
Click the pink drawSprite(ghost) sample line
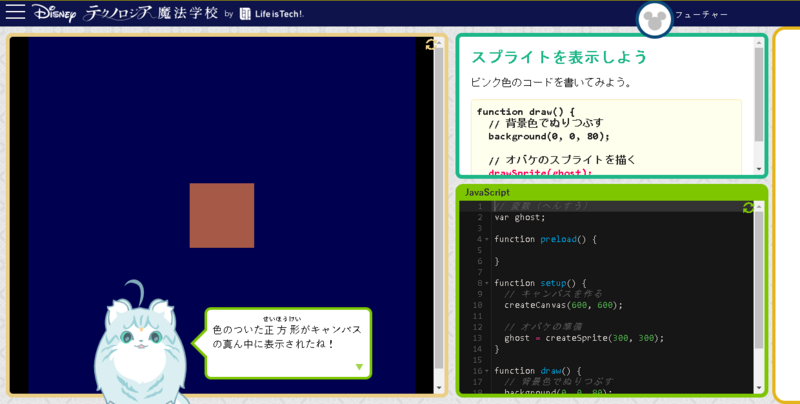pyautogui.click(x=540, y=172)
